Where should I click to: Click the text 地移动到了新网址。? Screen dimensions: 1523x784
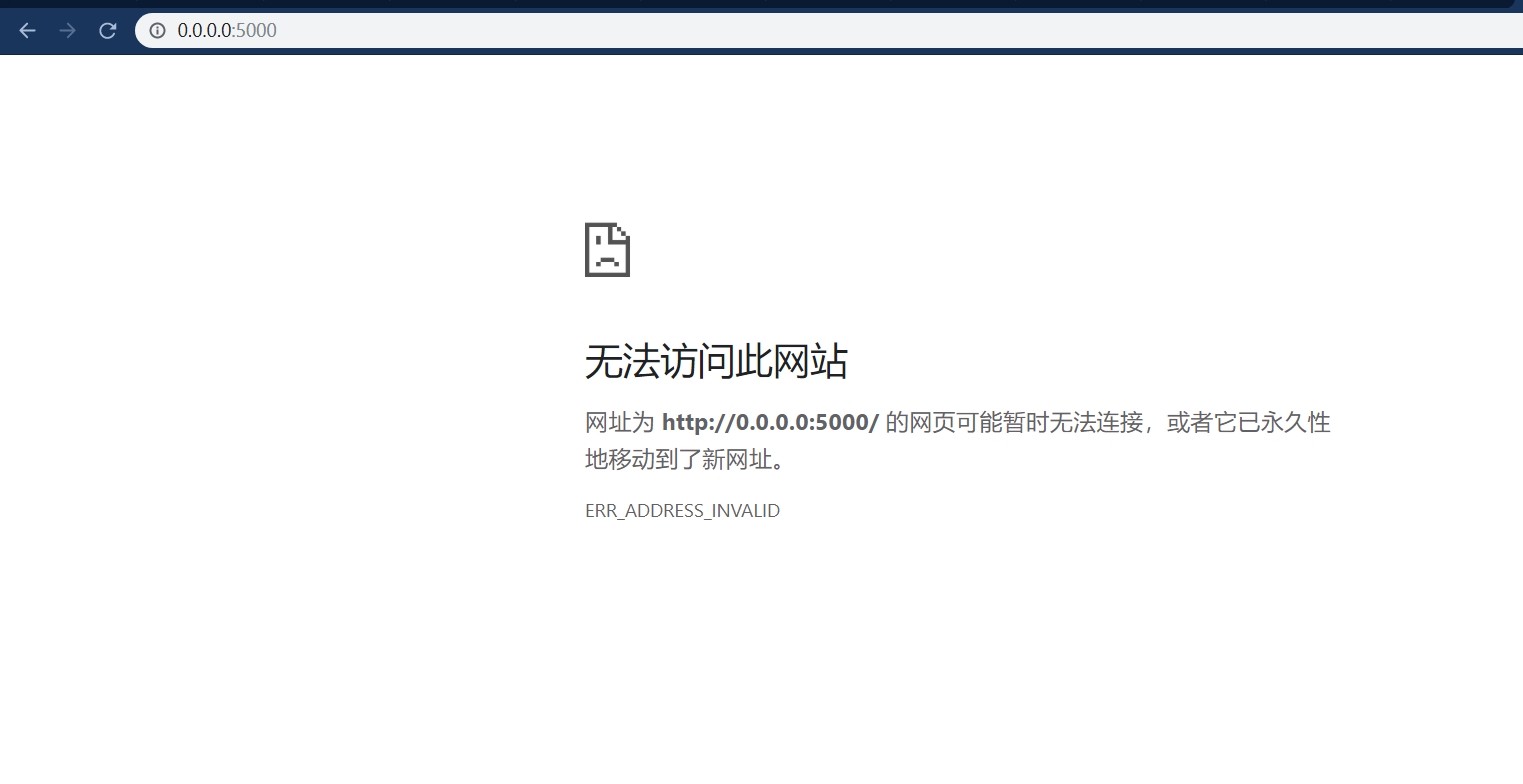point(685,460)
